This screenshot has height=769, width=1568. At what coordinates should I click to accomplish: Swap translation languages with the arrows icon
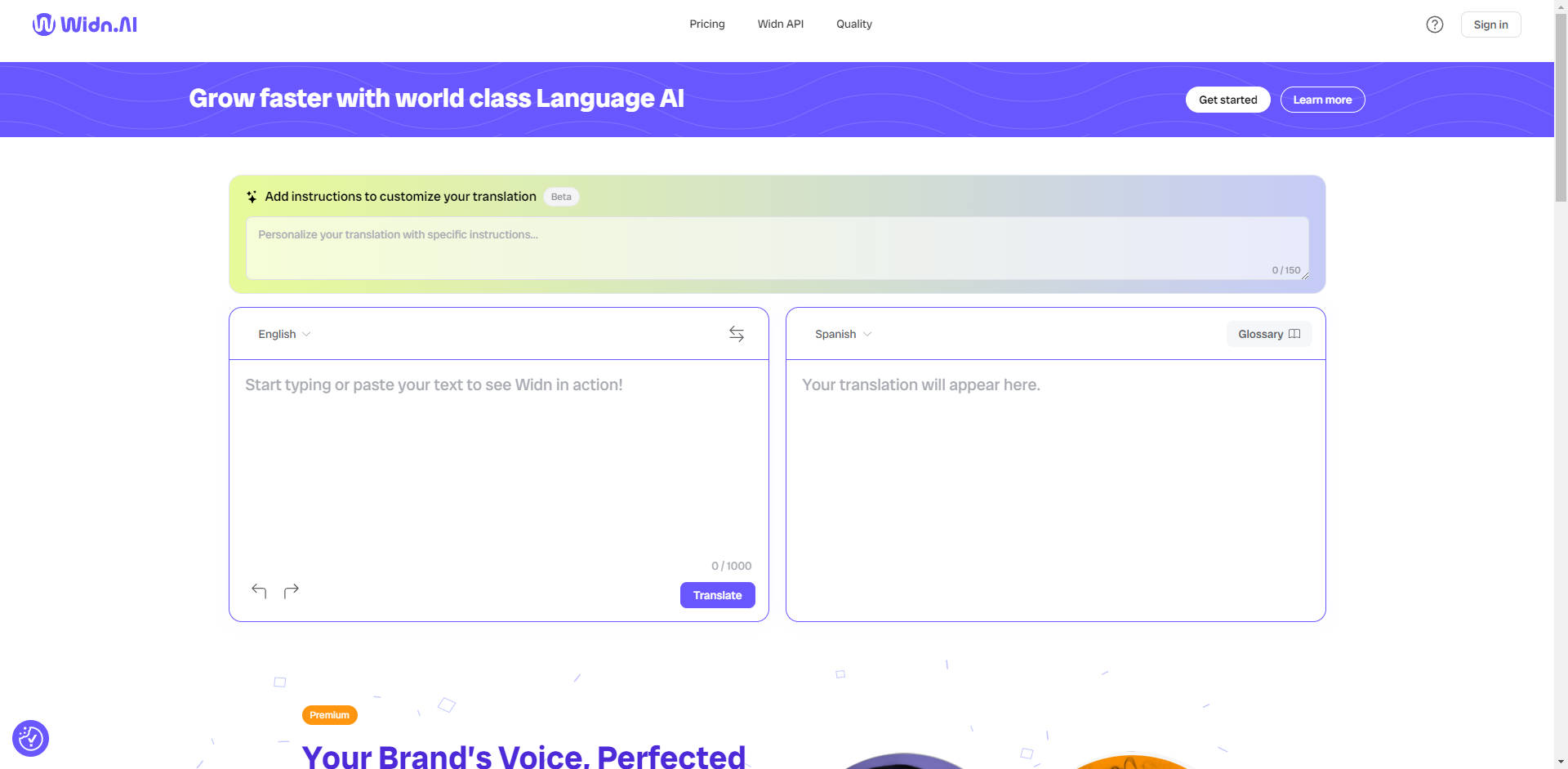click(x=736, y=333)
